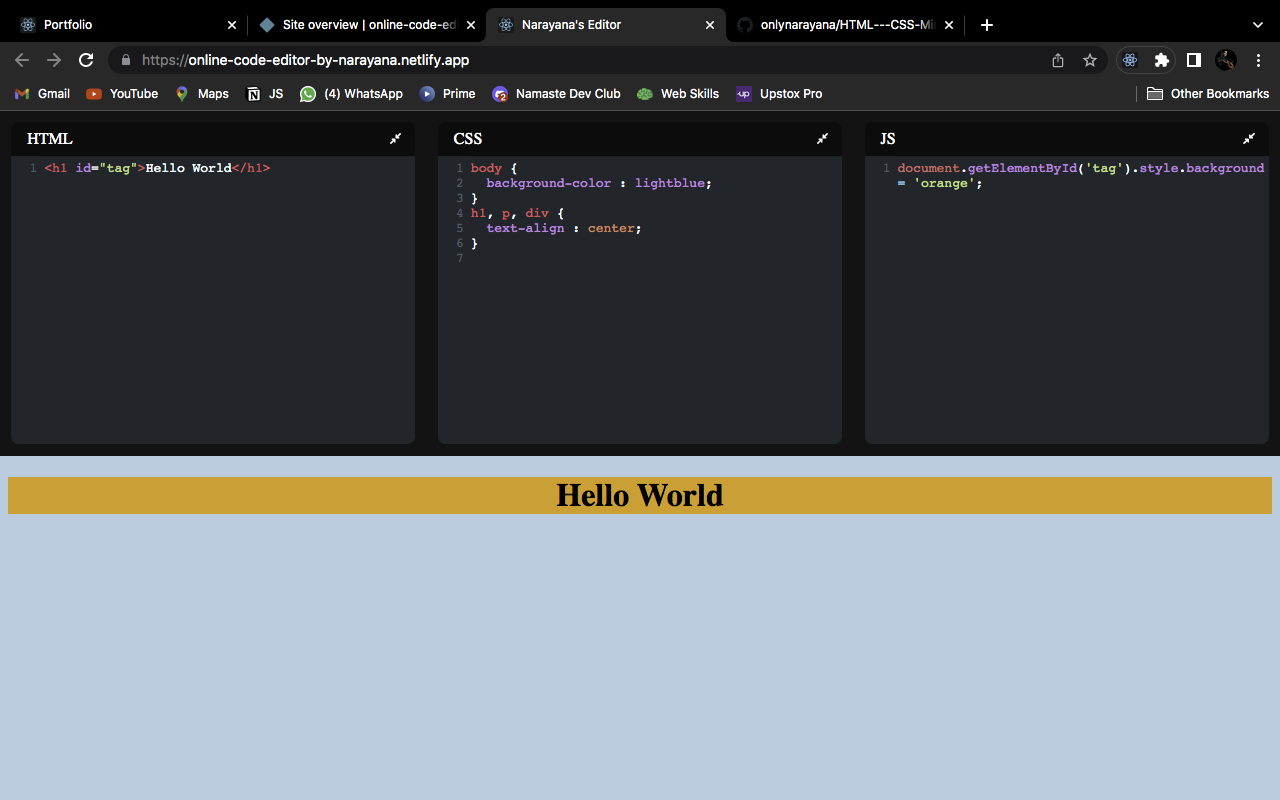Viewport: 1280px width, 800px height.
Task: Bookmark this page with star icon
Action: point(1090,60)
